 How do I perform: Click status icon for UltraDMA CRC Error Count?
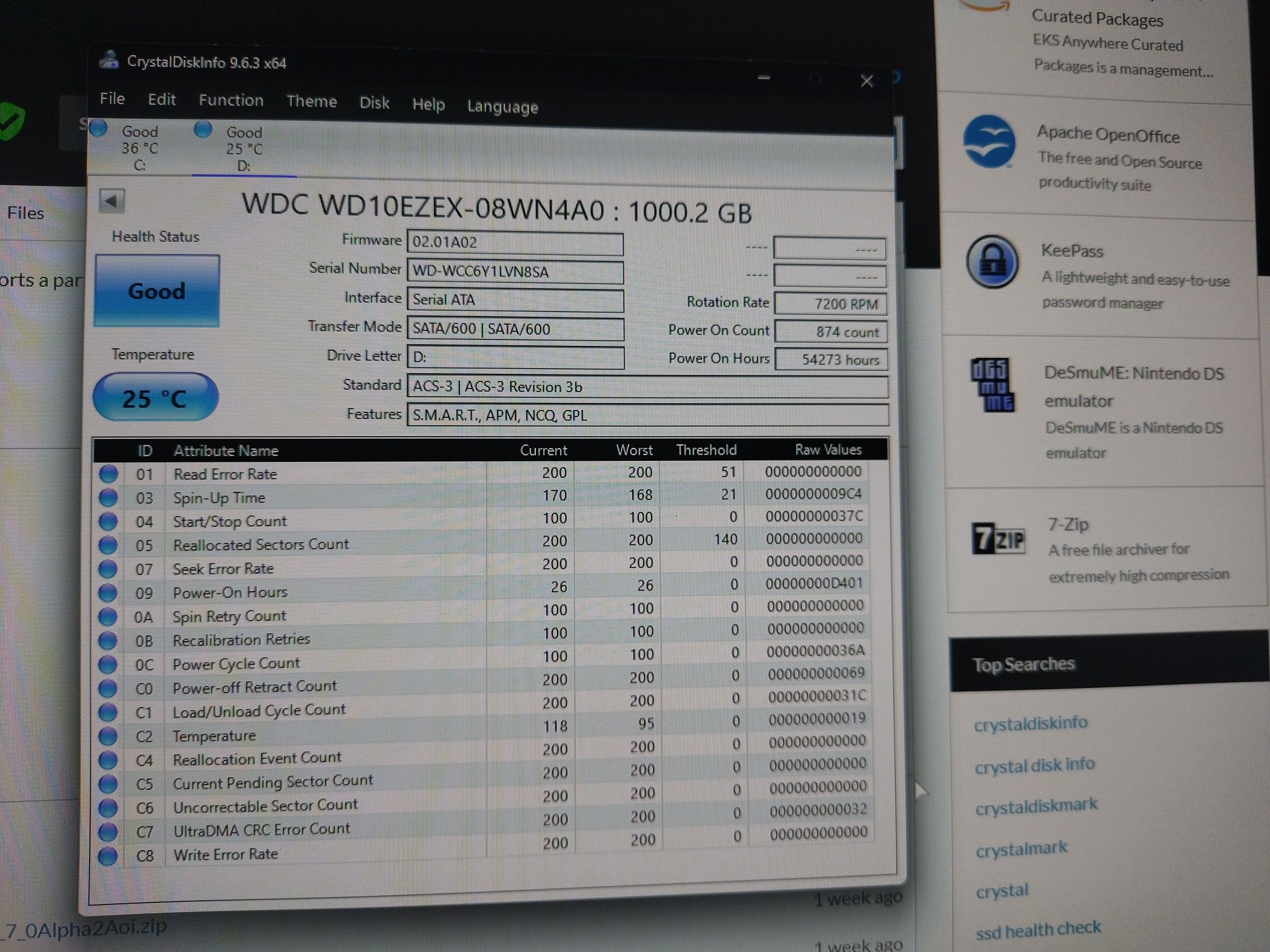click(108, 831)
